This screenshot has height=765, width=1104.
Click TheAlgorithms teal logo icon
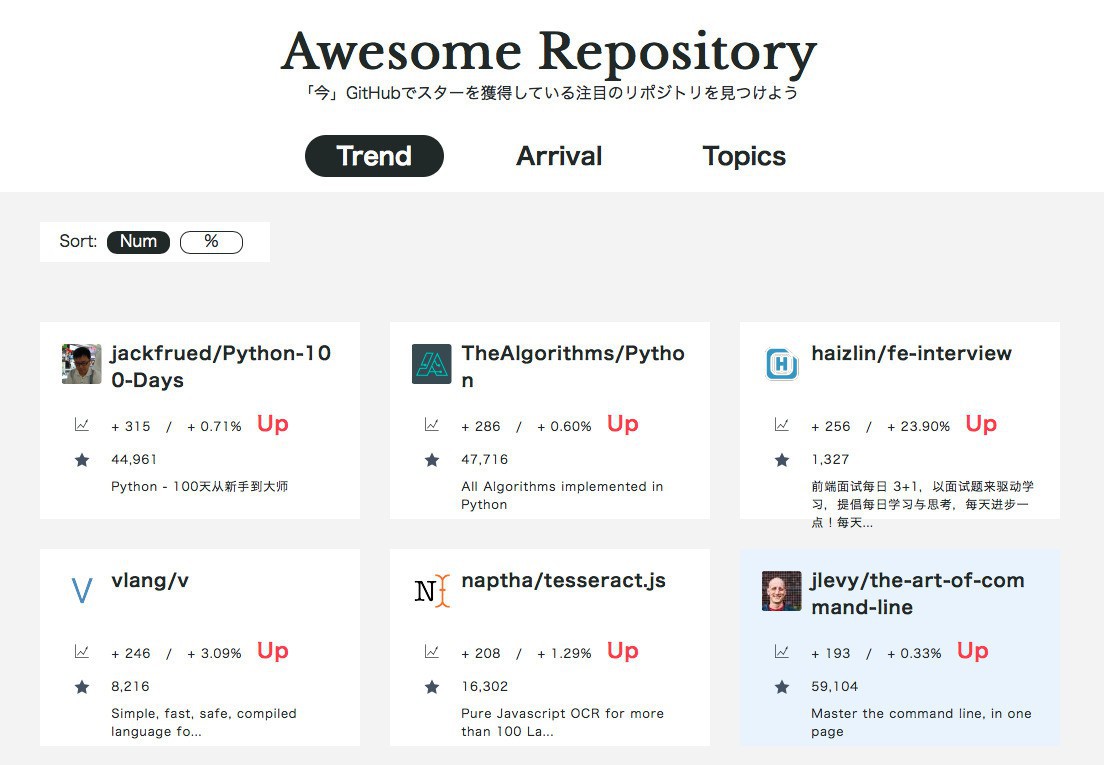click(431, 364)
